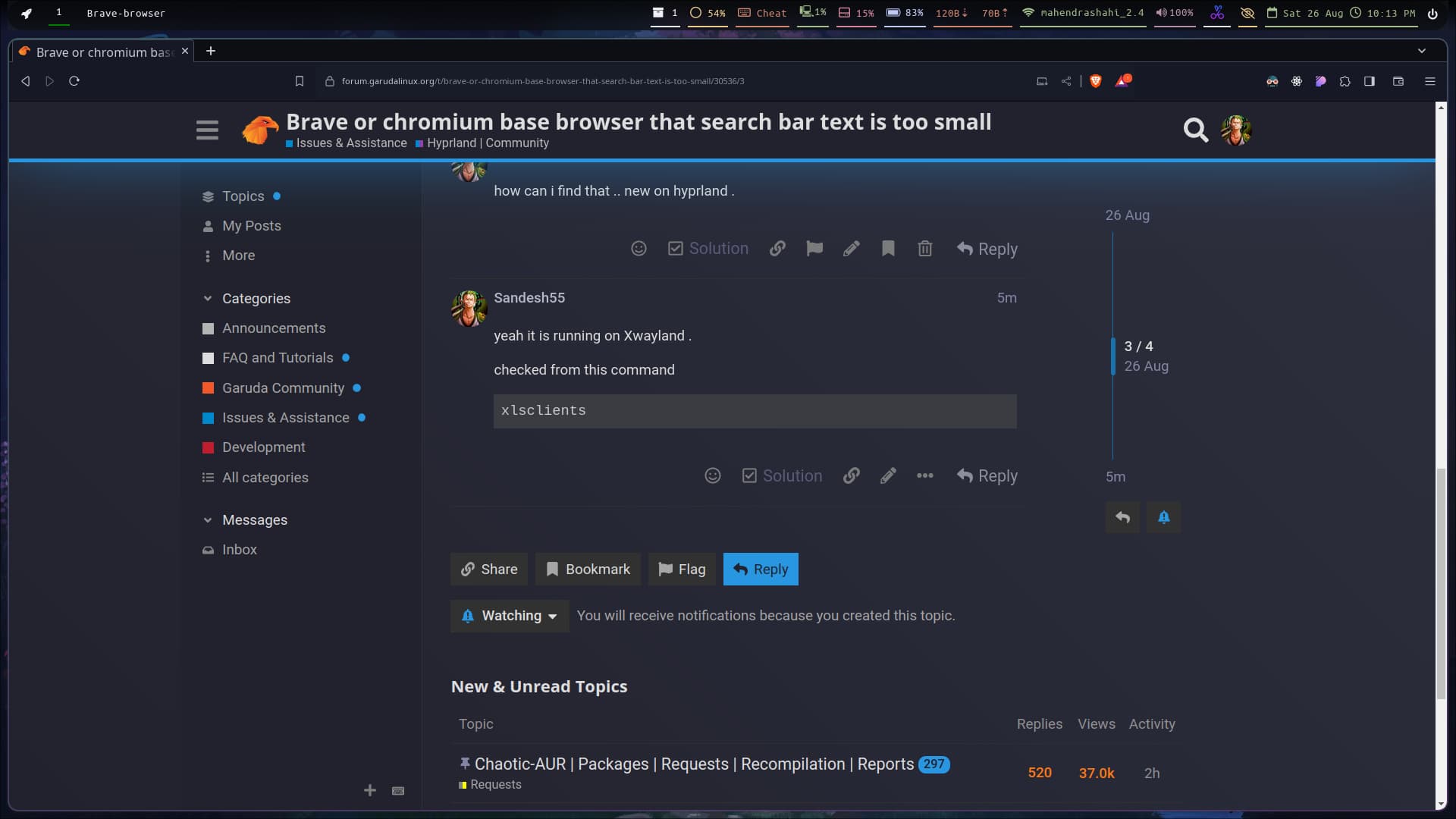Click the Share button at bottom
1456x819 pixels.
coord(489,569)
